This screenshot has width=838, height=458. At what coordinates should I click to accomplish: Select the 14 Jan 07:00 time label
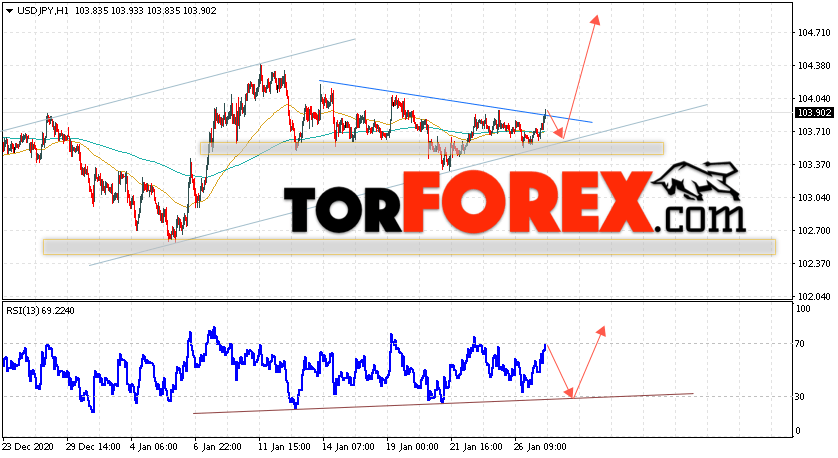pyautogui.click(x=348, y=447)
